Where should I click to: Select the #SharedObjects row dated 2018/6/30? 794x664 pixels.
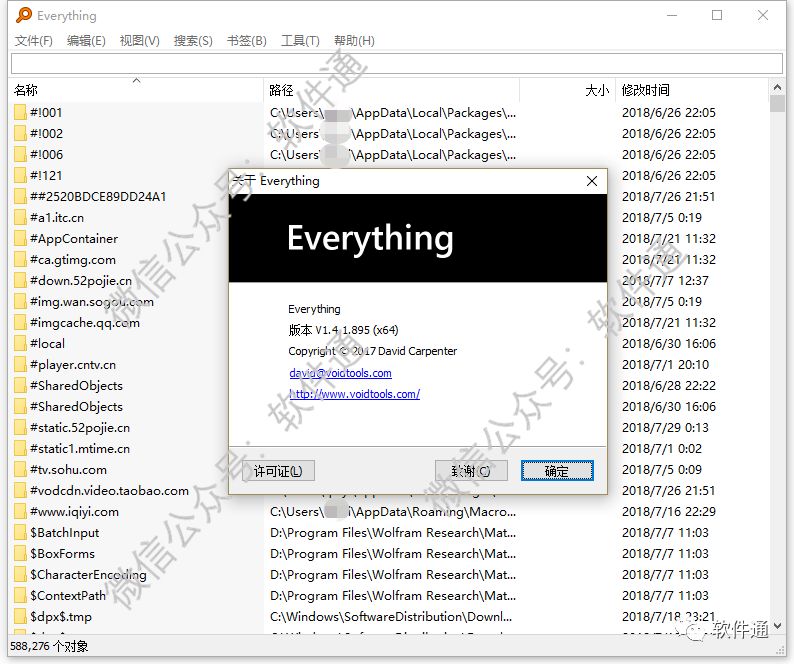click(x=389, y=407)
